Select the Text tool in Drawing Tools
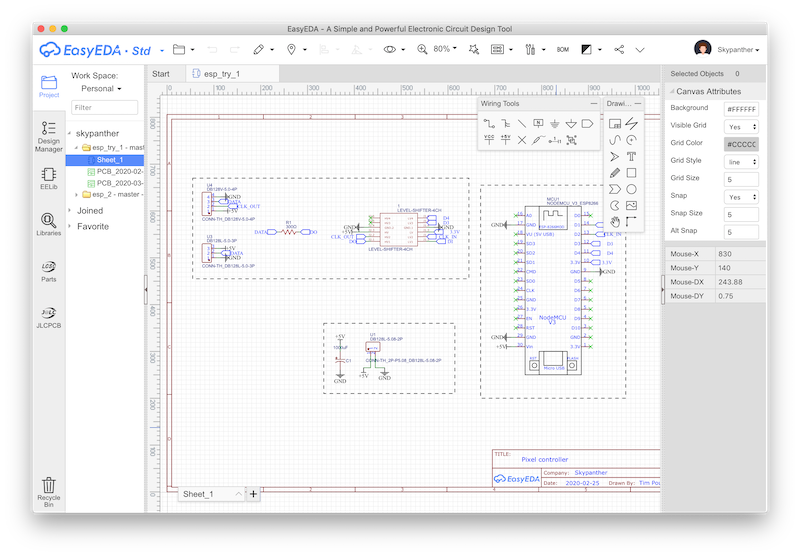Image resolution: width=800 pixels, height=556 pixels. click(x=631, y=156)
